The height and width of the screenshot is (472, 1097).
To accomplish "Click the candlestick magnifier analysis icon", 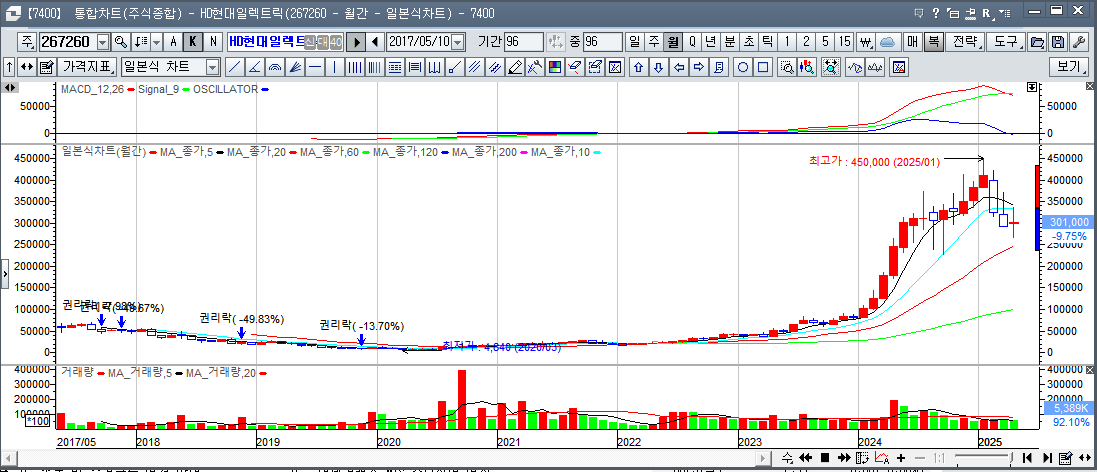I will (808, 68).
